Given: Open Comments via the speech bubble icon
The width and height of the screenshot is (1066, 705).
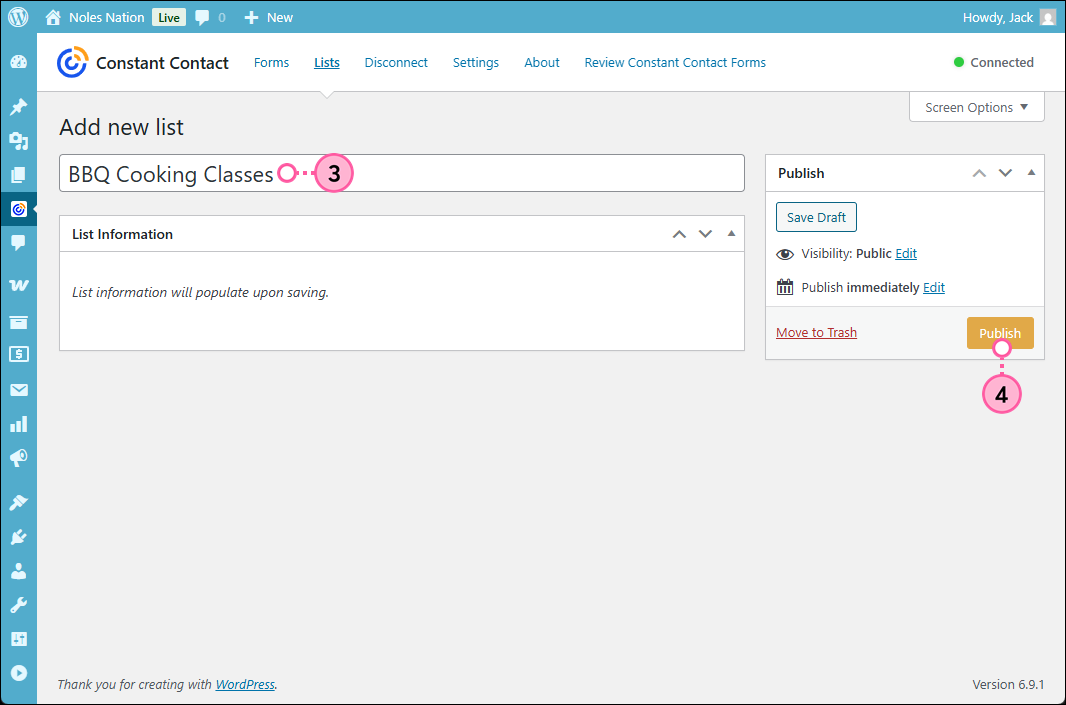Looking at the screenshot, I should [18, 242].
